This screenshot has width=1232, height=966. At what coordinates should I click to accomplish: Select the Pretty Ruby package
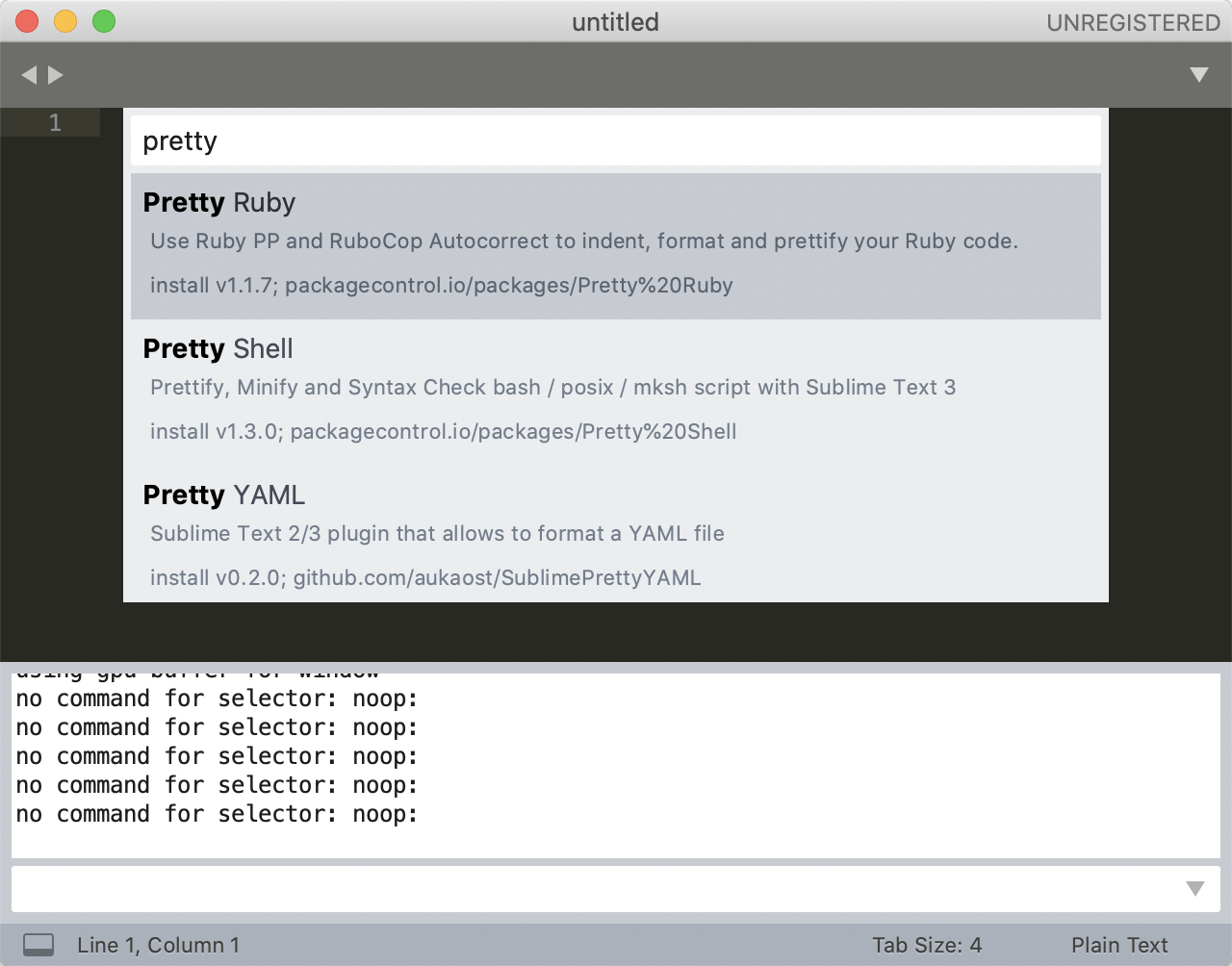point(616,246)
